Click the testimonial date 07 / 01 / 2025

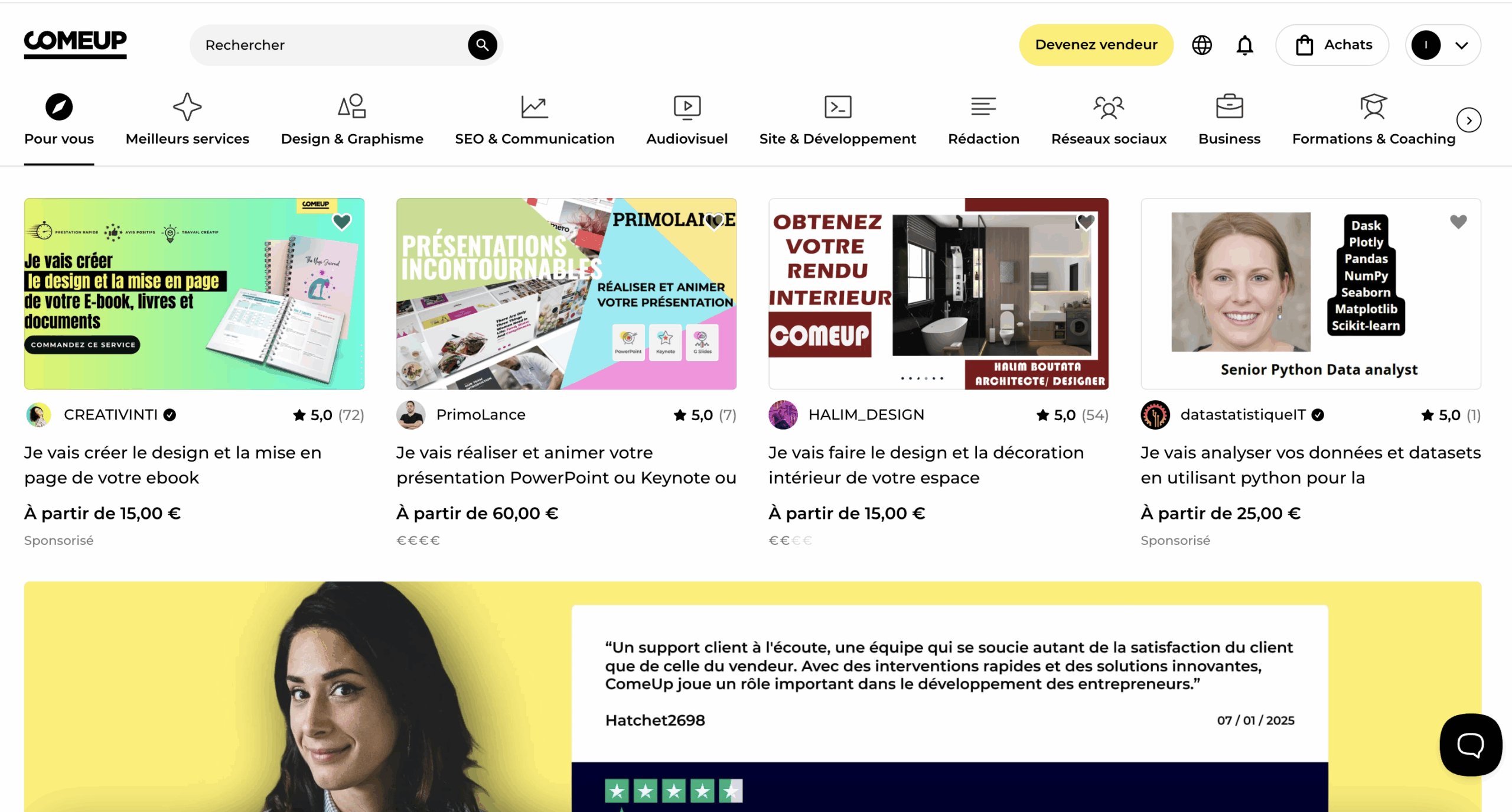tap(1256, 720)
